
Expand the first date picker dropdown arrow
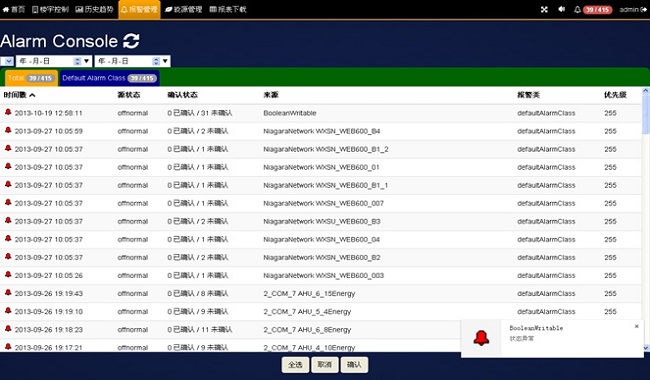[86, 61]
